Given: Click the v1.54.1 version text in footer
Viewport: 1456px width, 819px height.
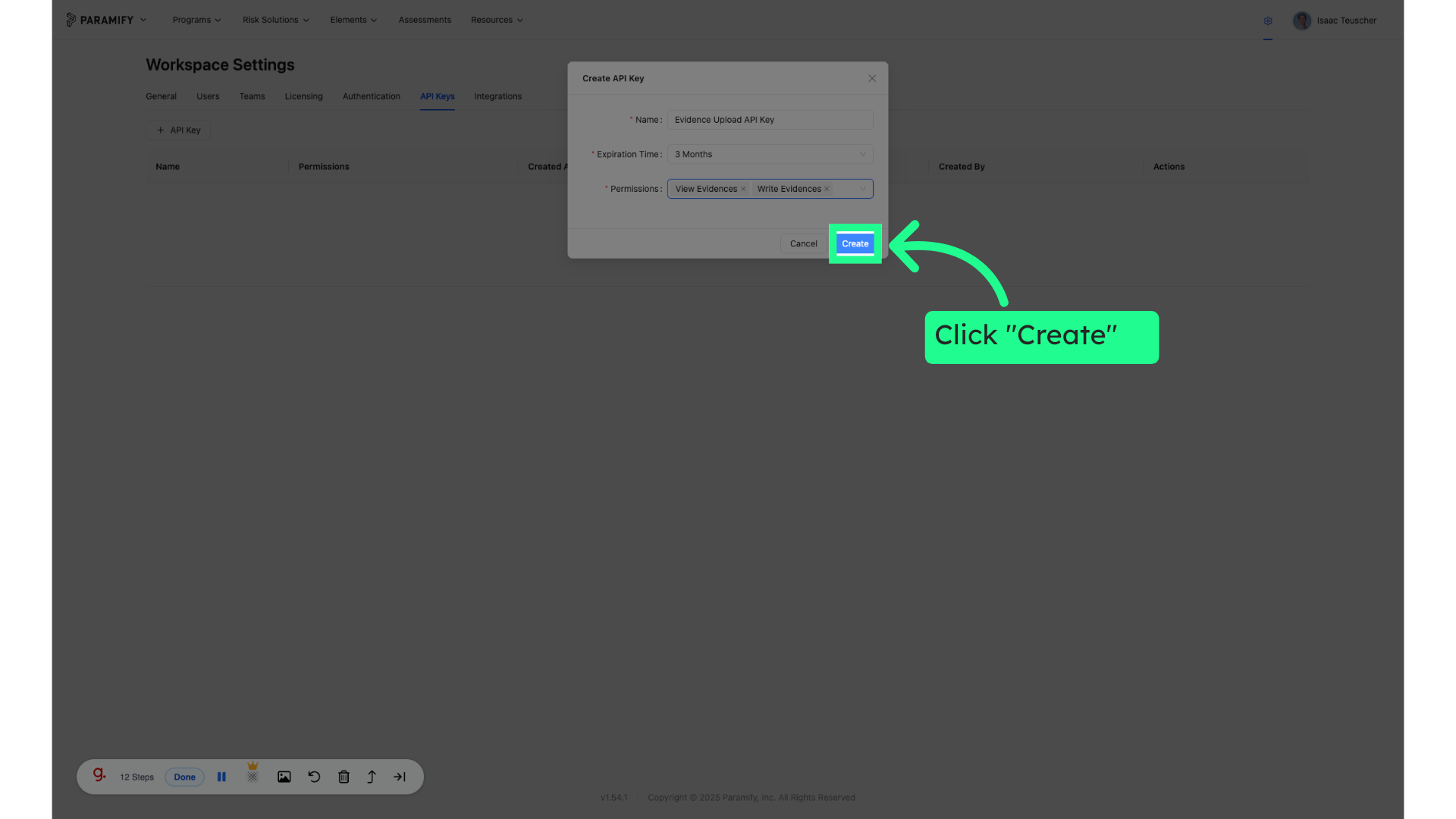Looking at the screenshot, I should [614, 798].
